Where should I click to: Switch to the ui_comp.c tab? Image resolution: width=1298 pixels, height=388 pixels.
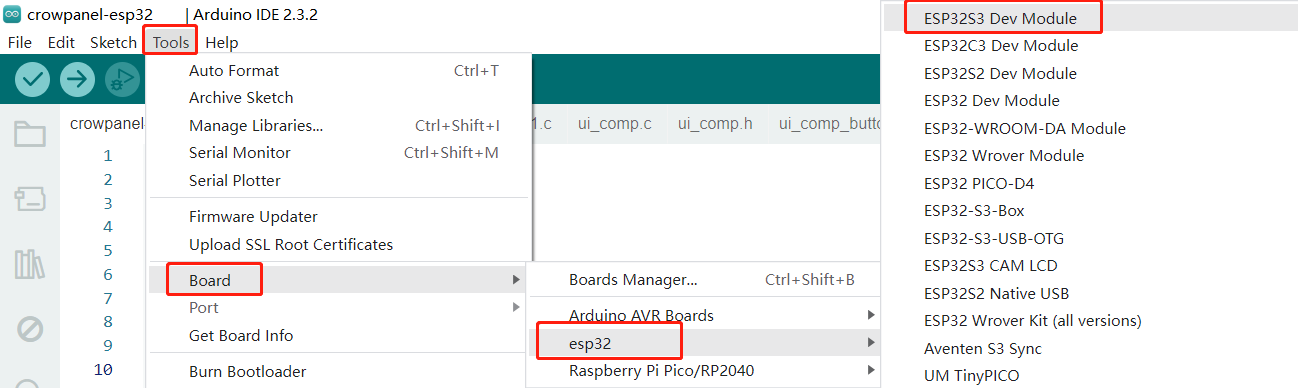[615, 124]
